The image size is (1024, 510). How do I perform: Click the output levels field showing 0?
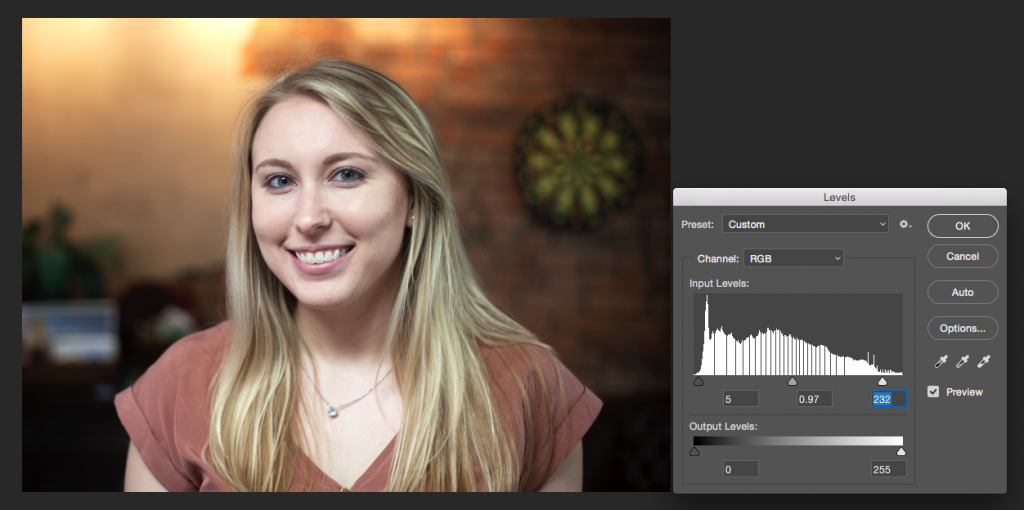(740, 469)
